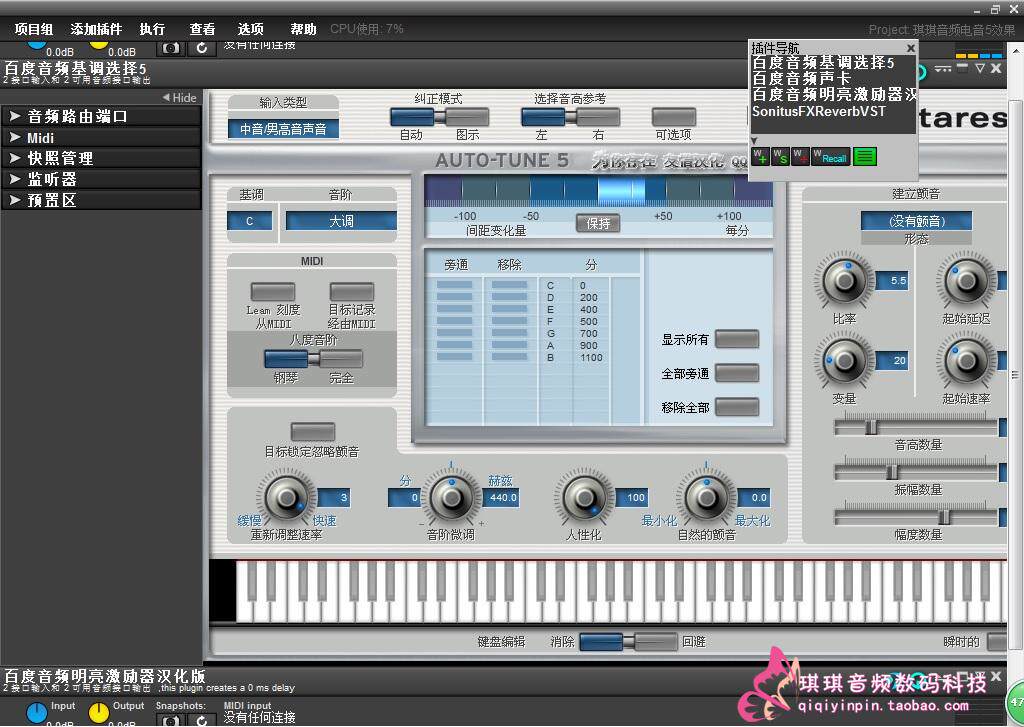Open the 音阶 大调 scale dropdown
1024x727 pixels.
click(x=341, y=221)
